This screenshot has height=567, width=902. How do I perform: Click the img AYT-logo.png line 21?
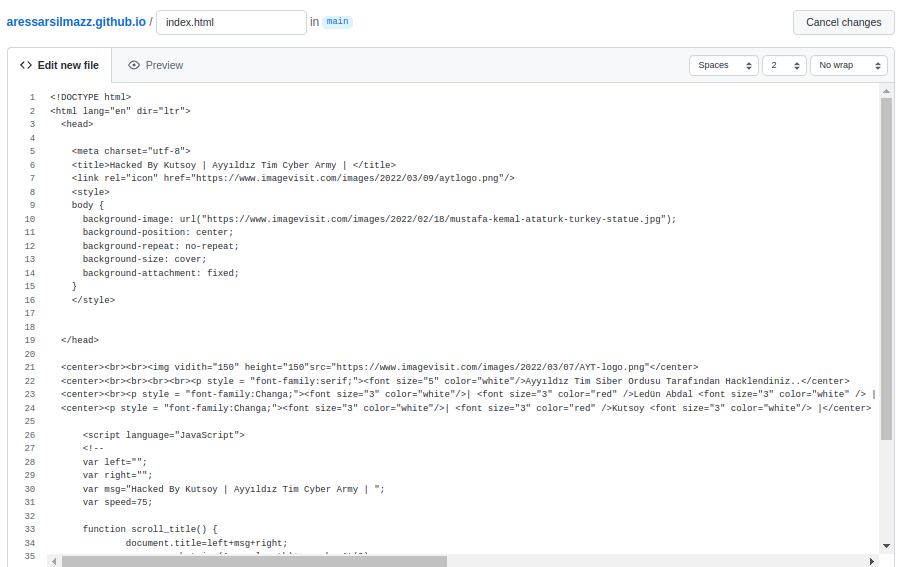tap(380, 367)
